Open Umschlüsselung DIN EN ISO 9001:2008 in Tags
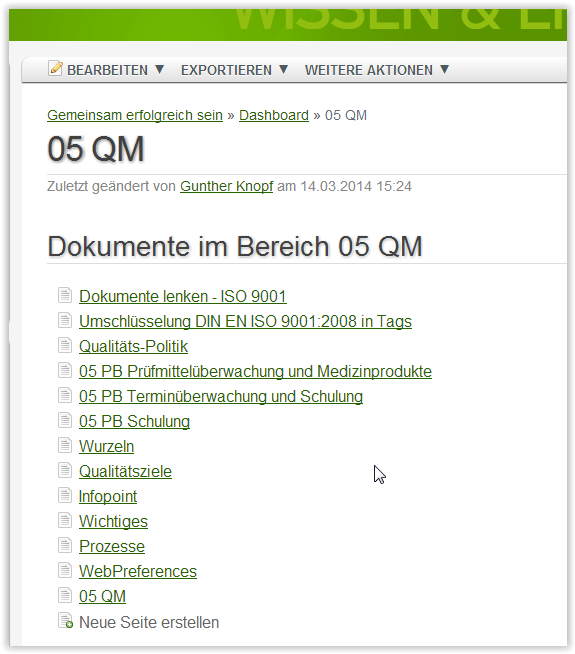This screenshot has width=575, height=654. pyautogui.click(x=246, y=322)
